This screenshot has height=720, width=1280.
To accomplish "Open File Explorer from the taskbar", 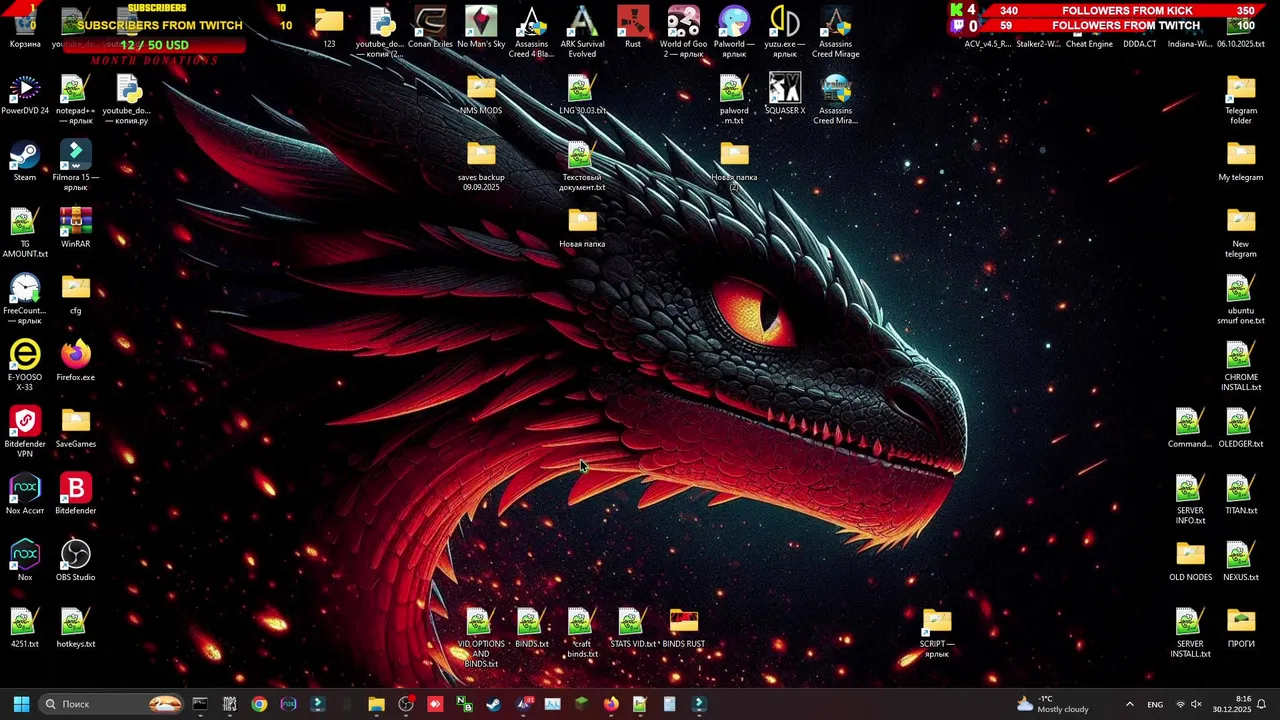I will (376, 704).
